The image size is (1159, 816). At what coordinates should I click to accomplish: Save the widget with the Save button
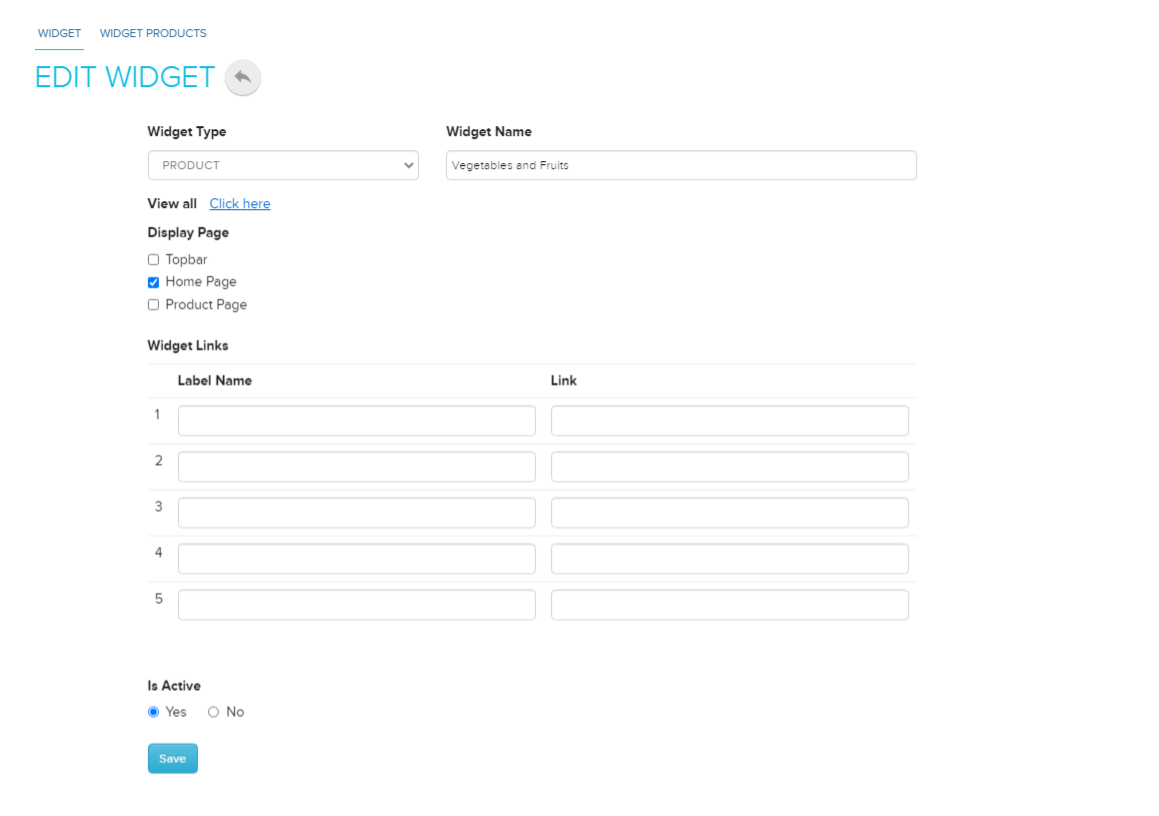coord(172,758)
